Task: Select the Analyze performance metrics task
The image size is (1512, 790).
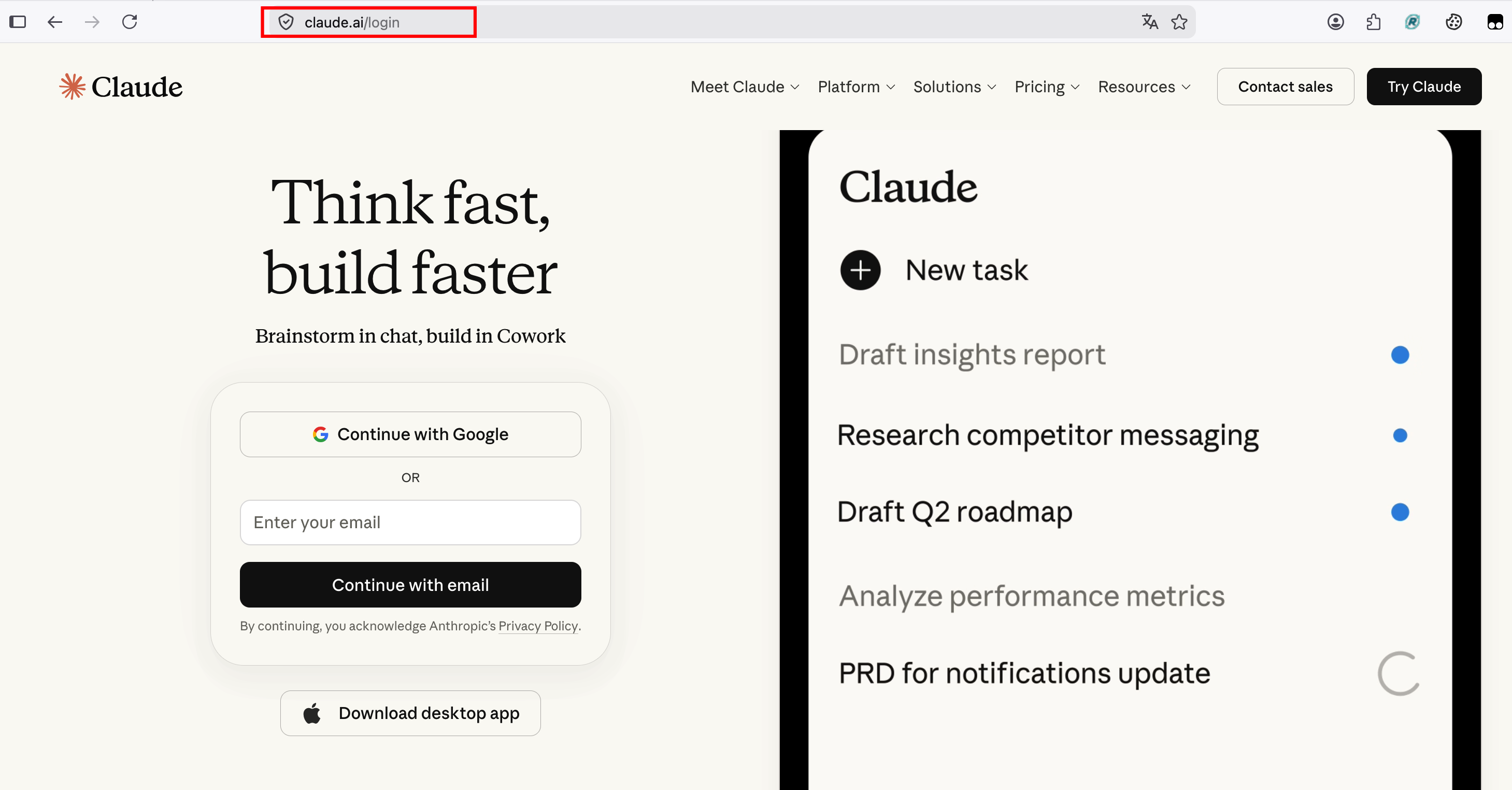Action: coord(1032,597)
